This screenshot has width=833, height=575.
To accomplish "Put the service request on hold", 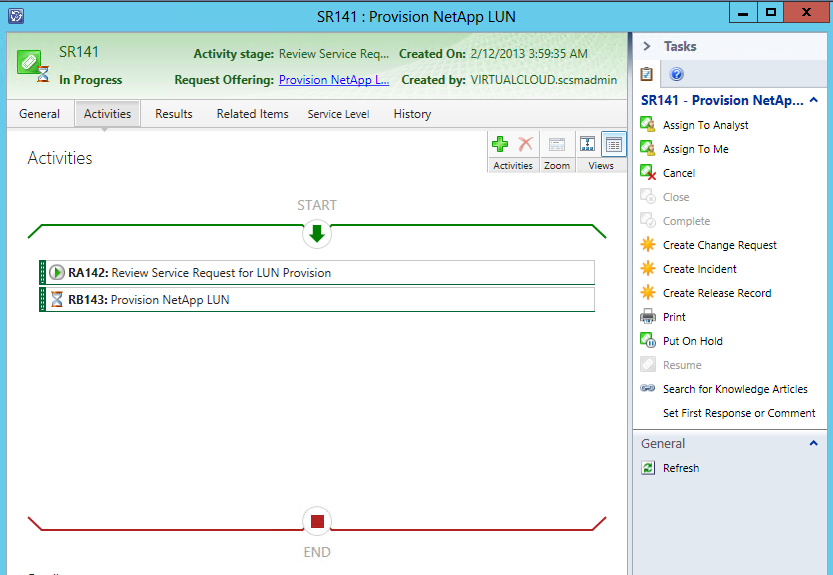I will coord(692,341).
